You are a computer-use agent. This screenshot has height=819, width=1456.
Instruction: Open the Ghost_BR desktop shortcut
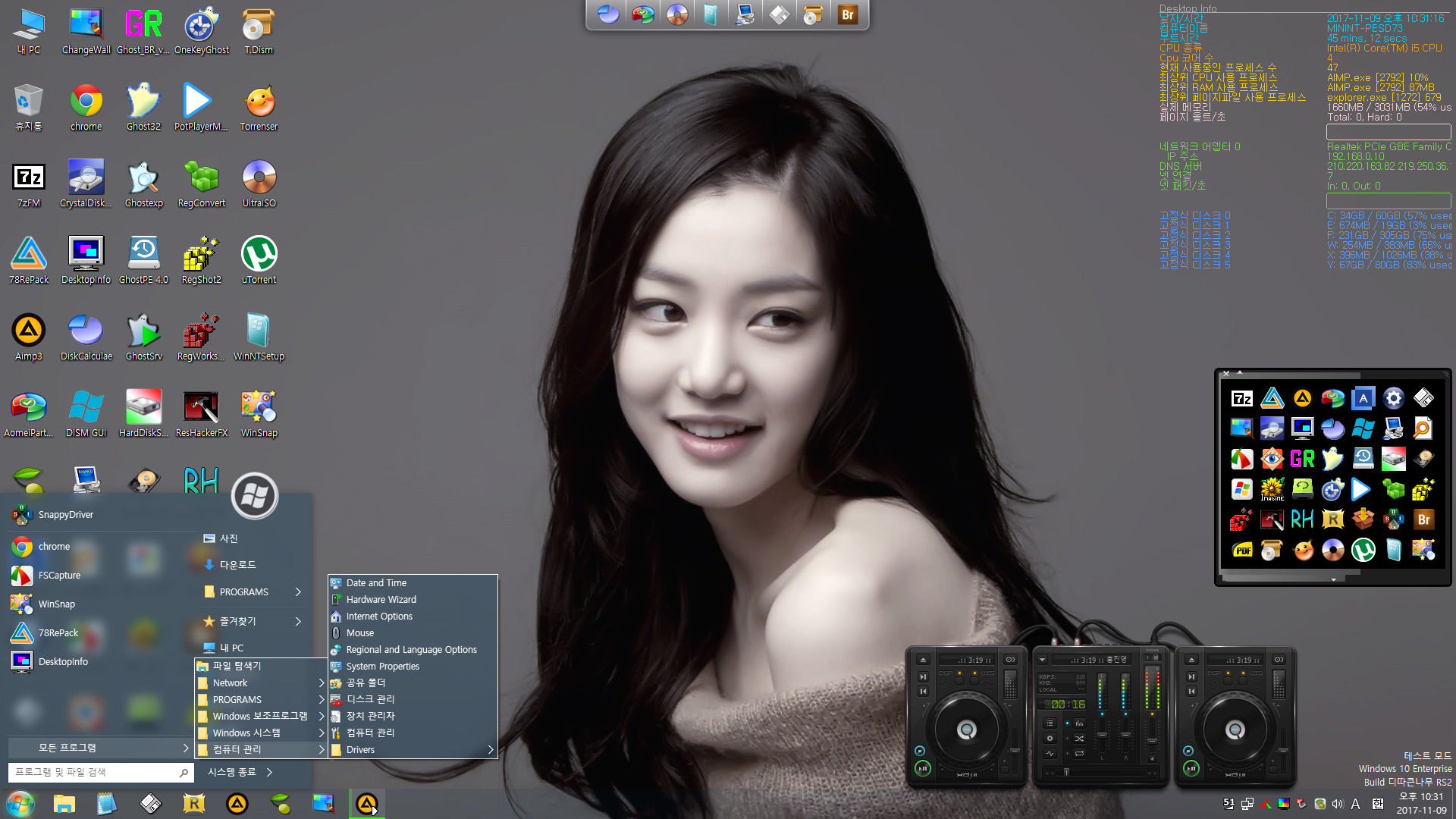[143, 32]
